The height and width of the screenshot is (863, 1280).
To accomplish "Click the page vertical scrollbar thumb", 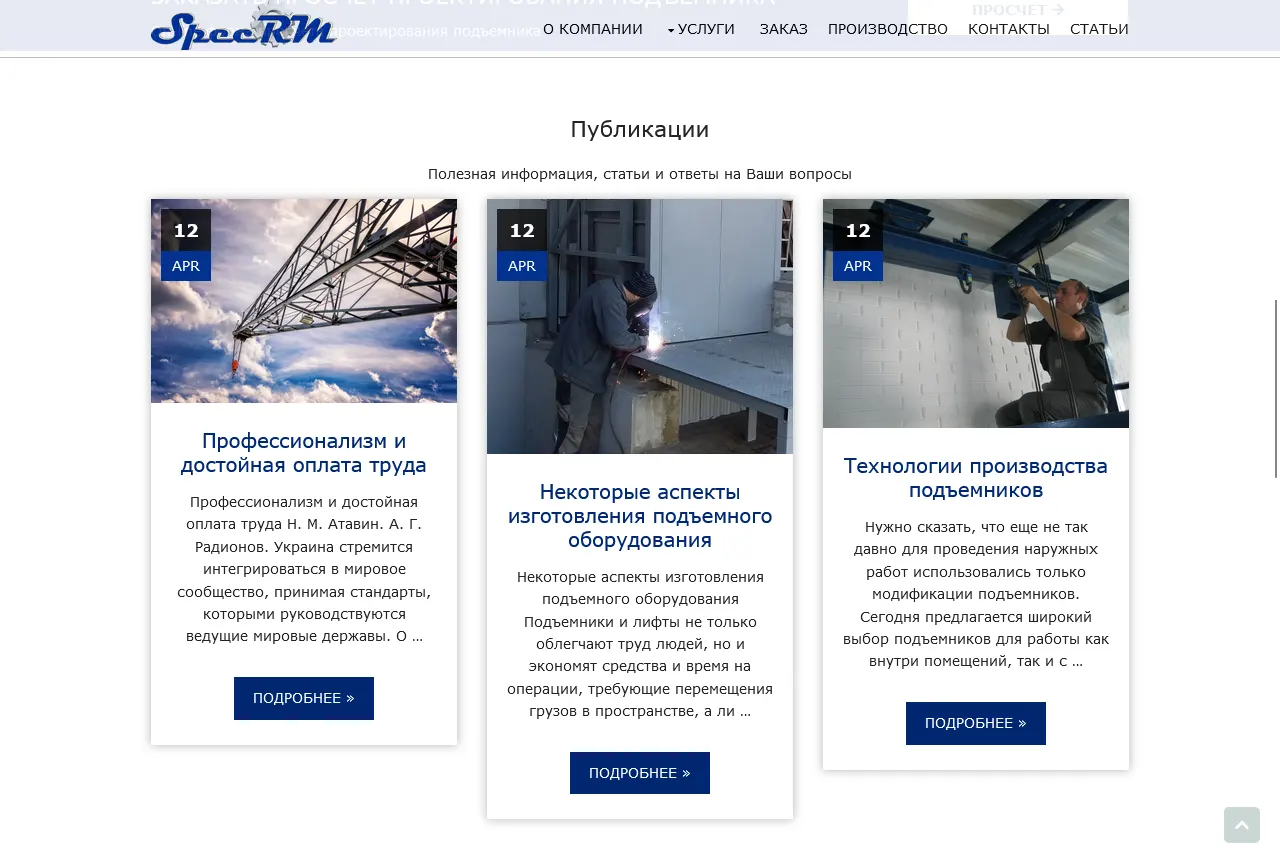I will 1276,388.
